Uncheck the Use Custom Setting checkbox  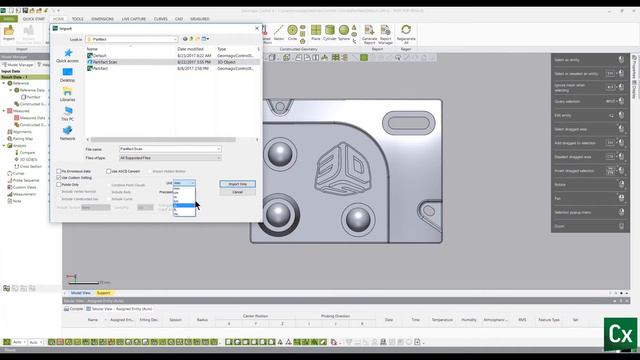59,178
